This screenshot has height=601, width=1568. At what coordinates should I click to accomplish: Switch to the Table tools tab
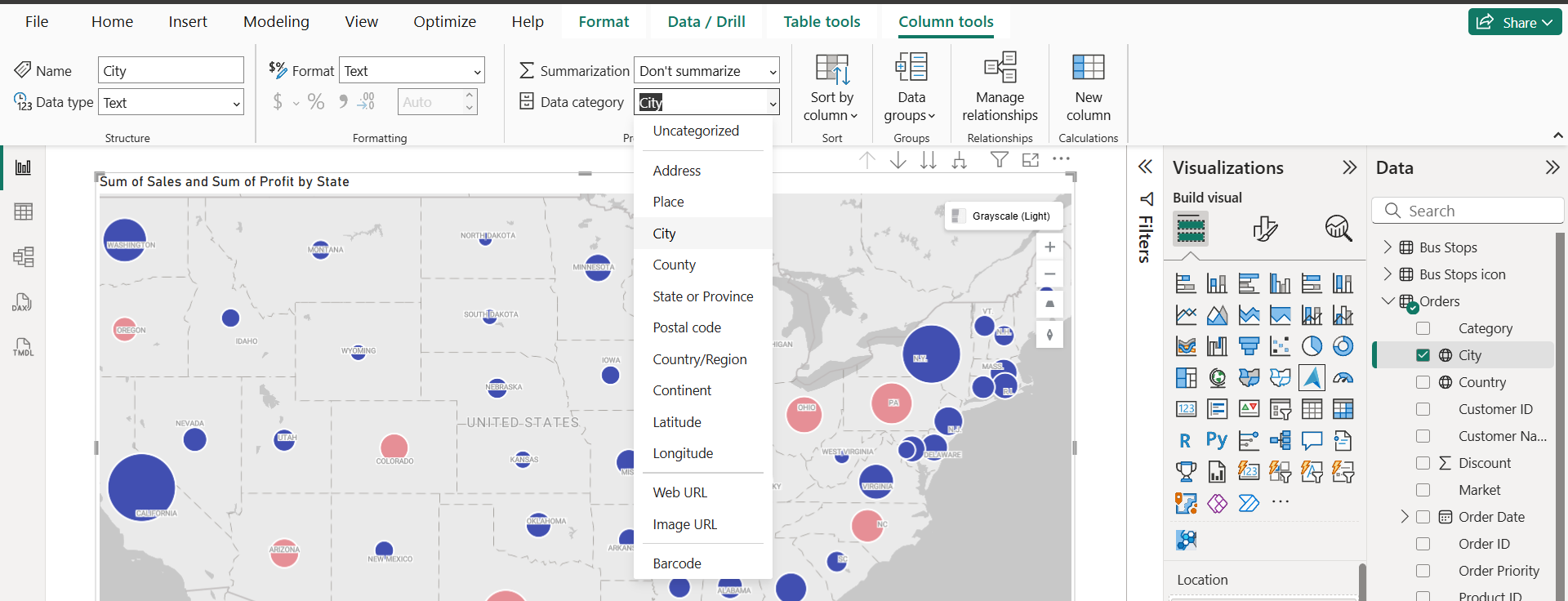coord(822,22)
